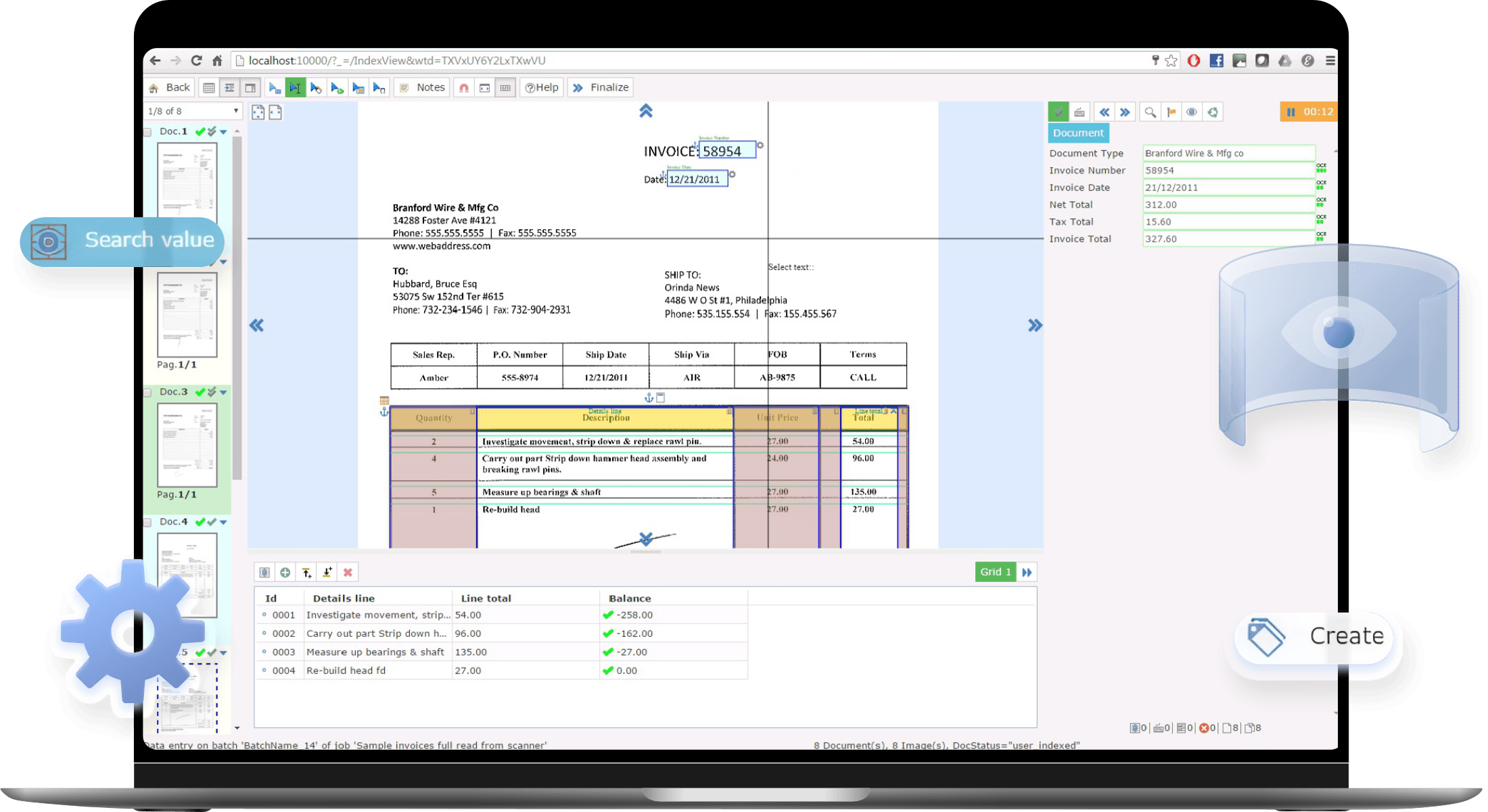This screenshot has width=1488, height=812.
Task: Add a grid row with green plus
Action: point(285,573)
